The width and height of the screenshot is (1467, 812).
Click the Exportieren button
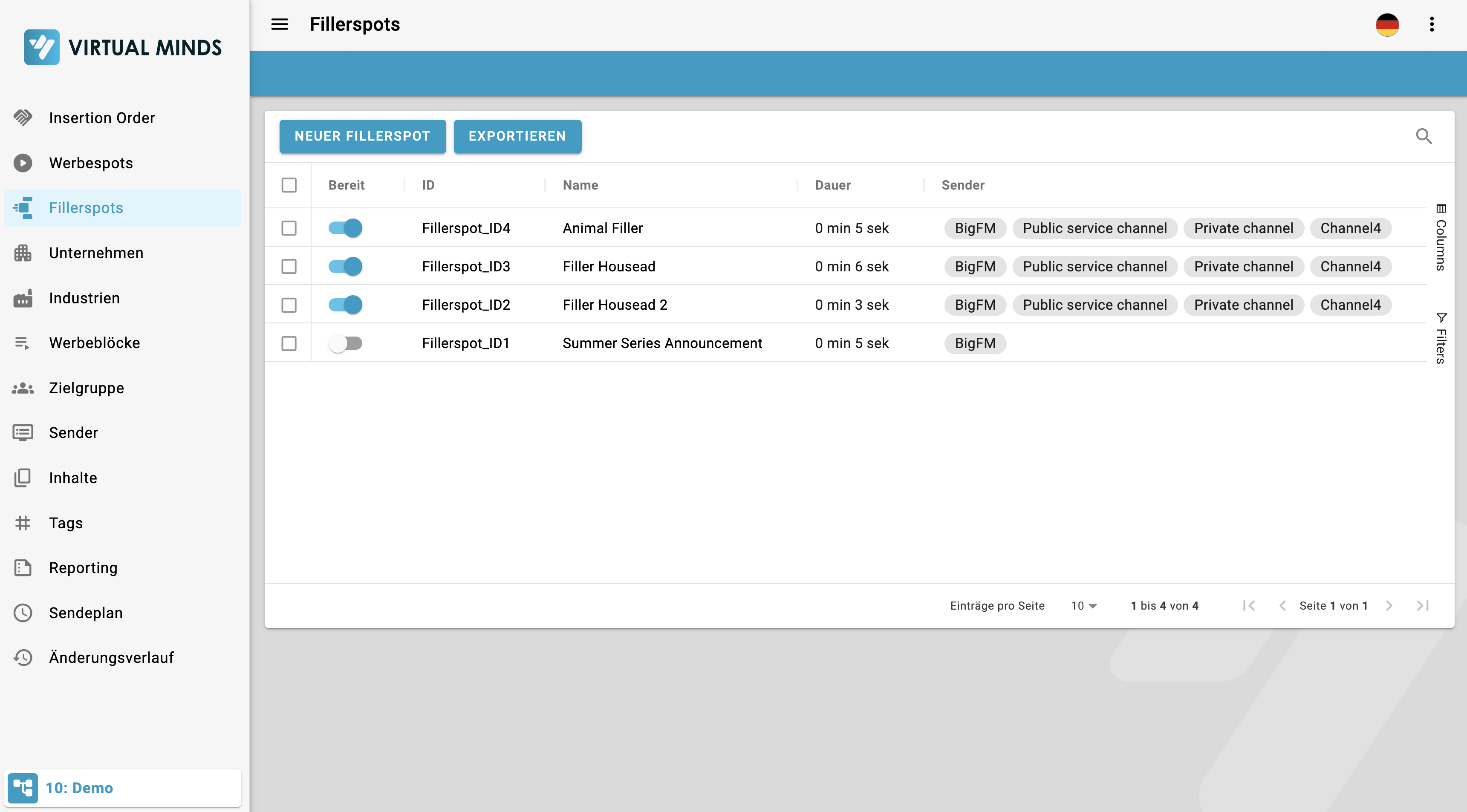click(x=517, y=136)
